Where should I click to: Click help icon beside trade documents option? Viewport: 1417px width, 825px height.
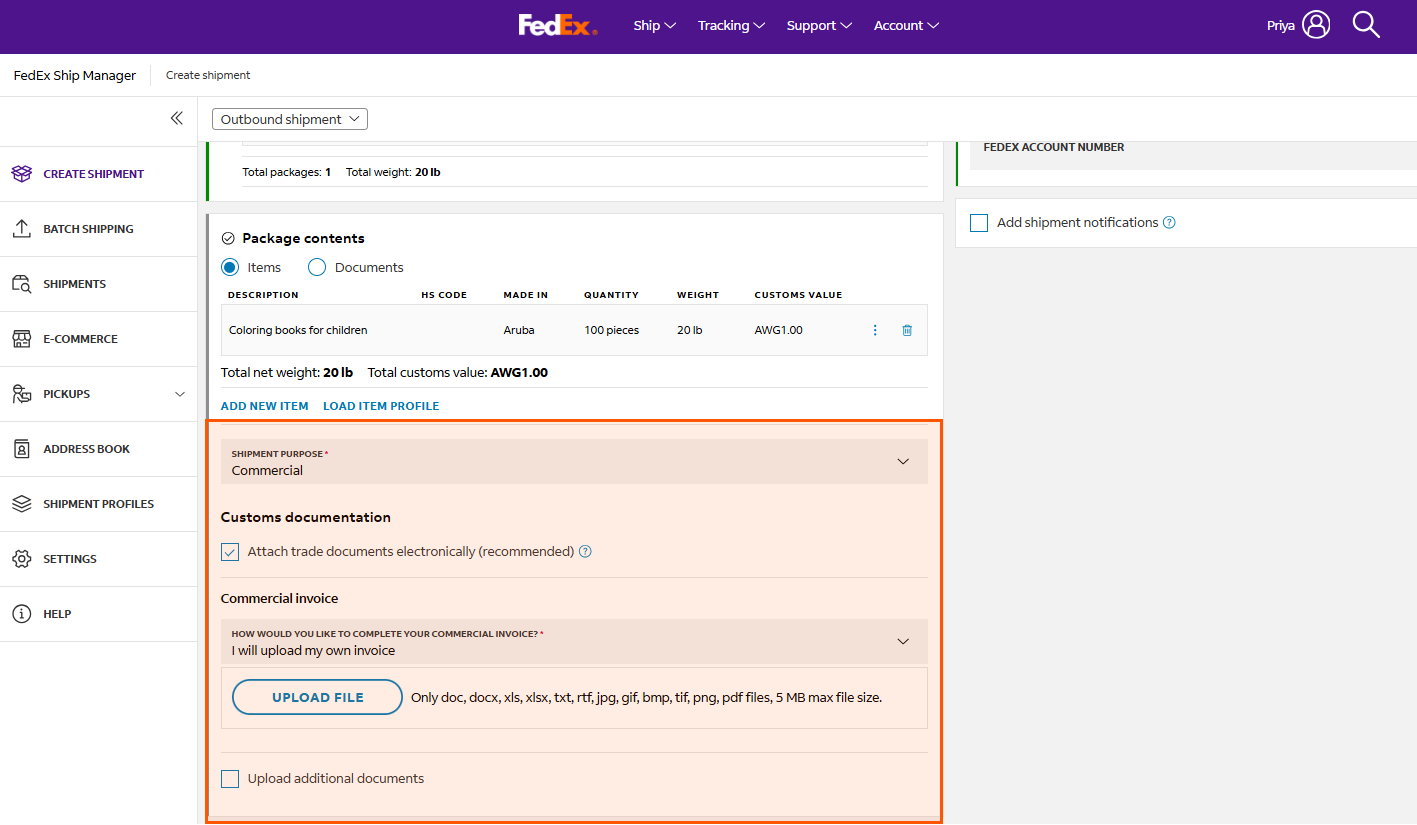click(586, 551)
